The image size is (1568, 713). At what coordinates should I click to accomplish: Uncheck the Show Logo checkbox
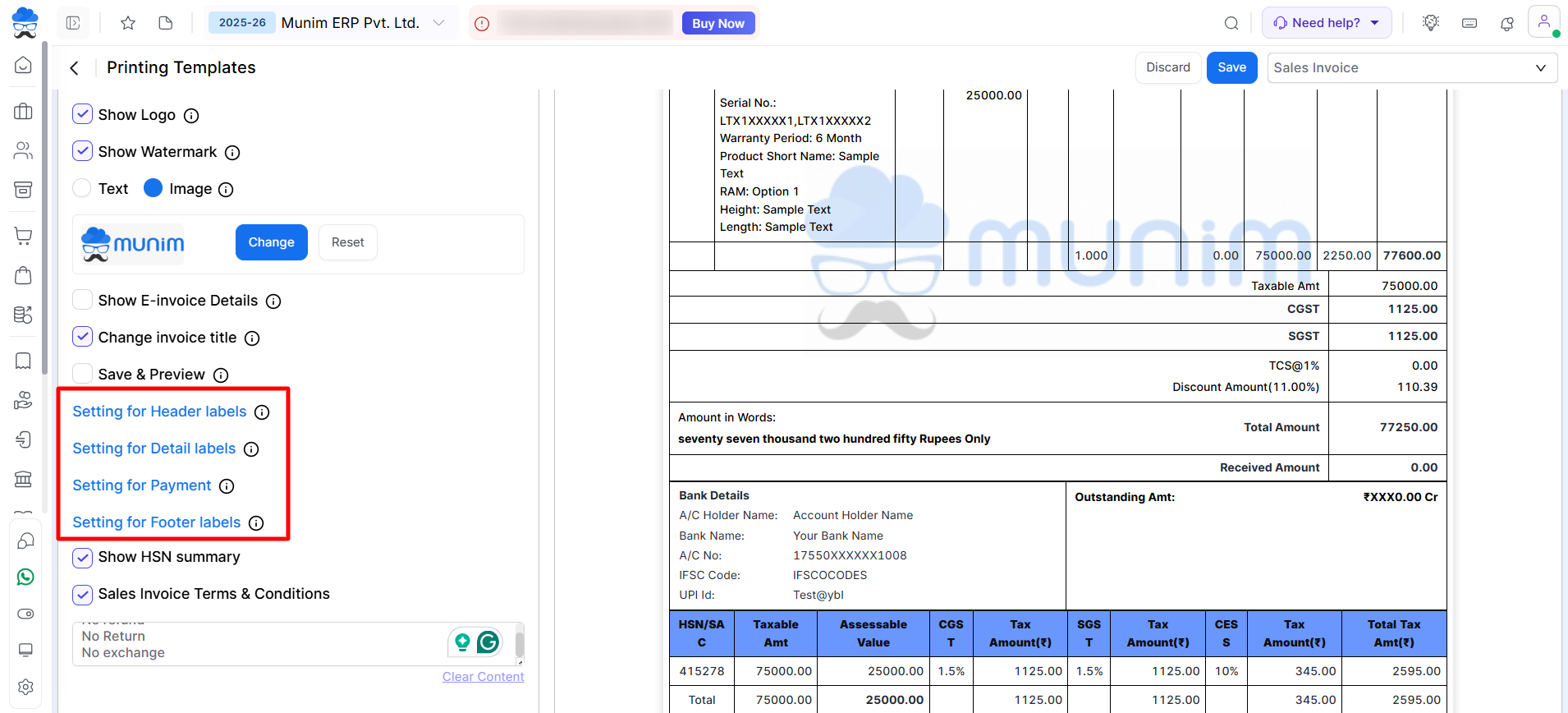(83, 114)
